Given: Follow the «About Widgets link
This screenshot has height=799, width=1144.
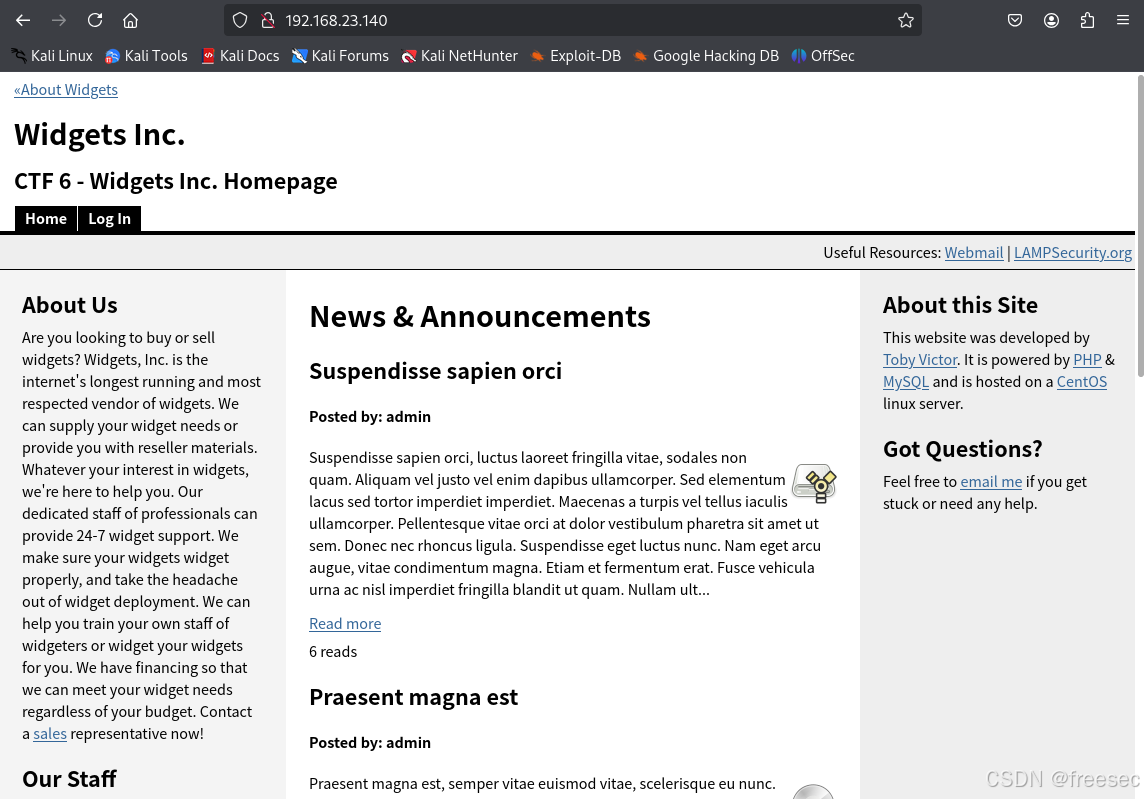Looking at the screenshot, I should [x=66, y=90].
